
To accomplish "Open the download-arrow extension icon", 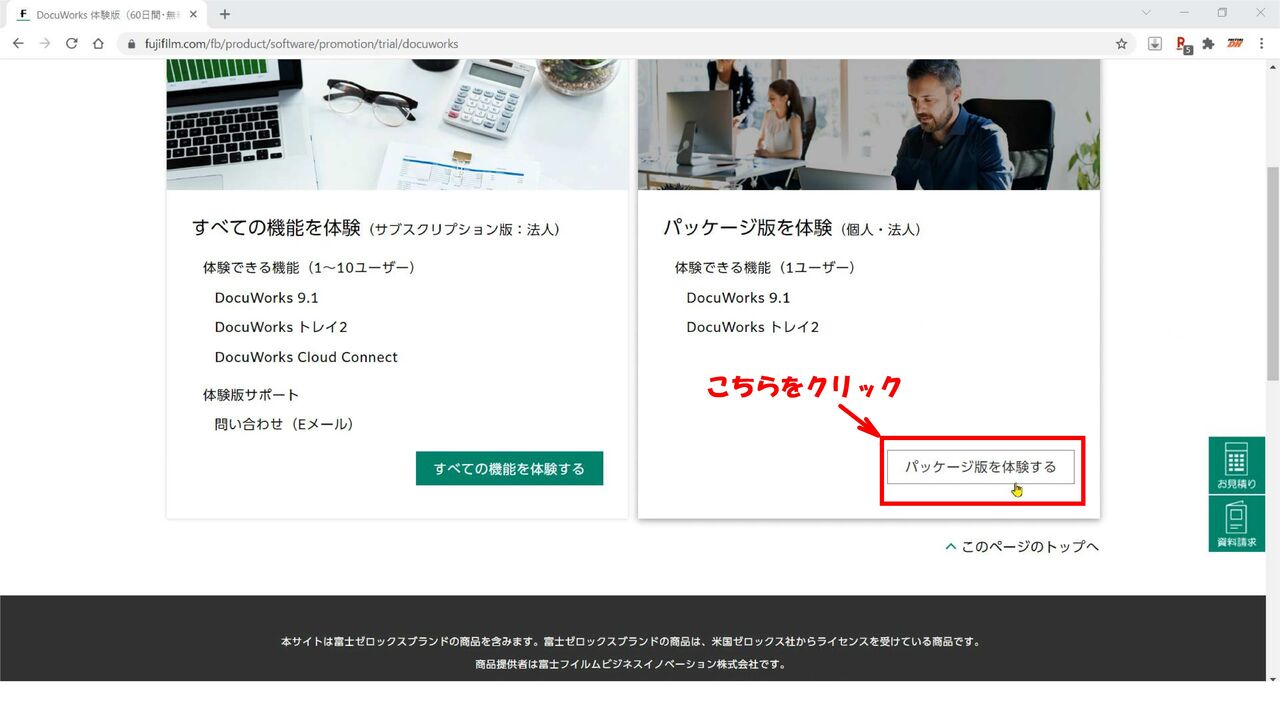I will tap(1155, 44).
